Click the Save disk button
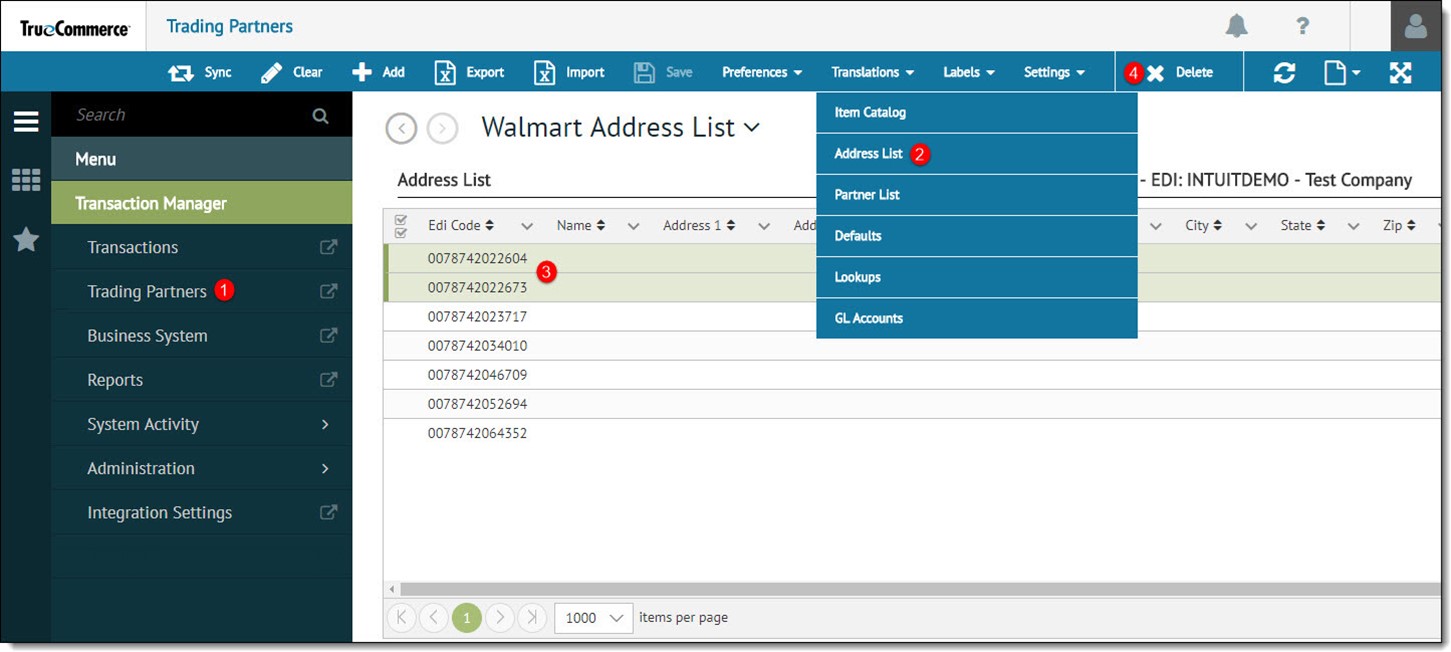The image size is (1451, 652). [x=663, y=72]
